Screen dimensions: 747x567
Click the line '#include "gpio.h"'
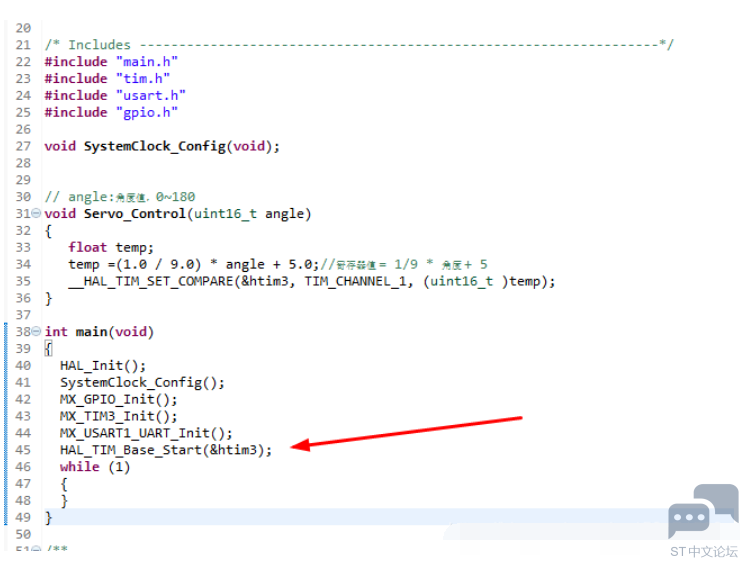pos(111,112)
